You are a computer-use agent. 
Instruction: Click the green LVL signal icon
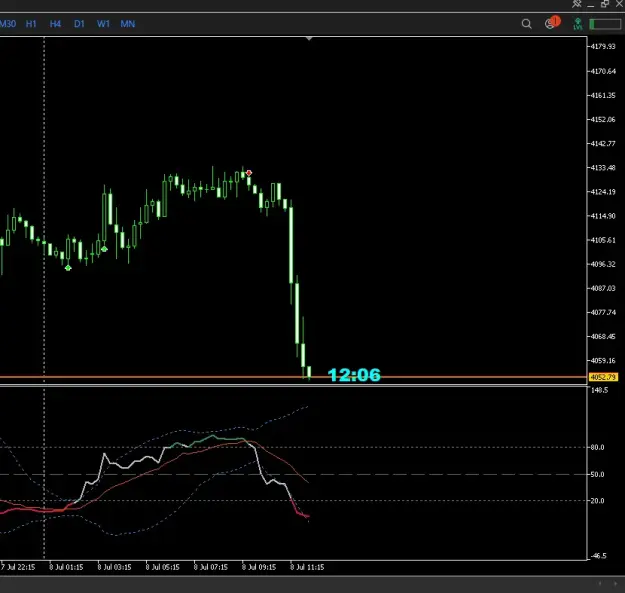tap(577, 24)
